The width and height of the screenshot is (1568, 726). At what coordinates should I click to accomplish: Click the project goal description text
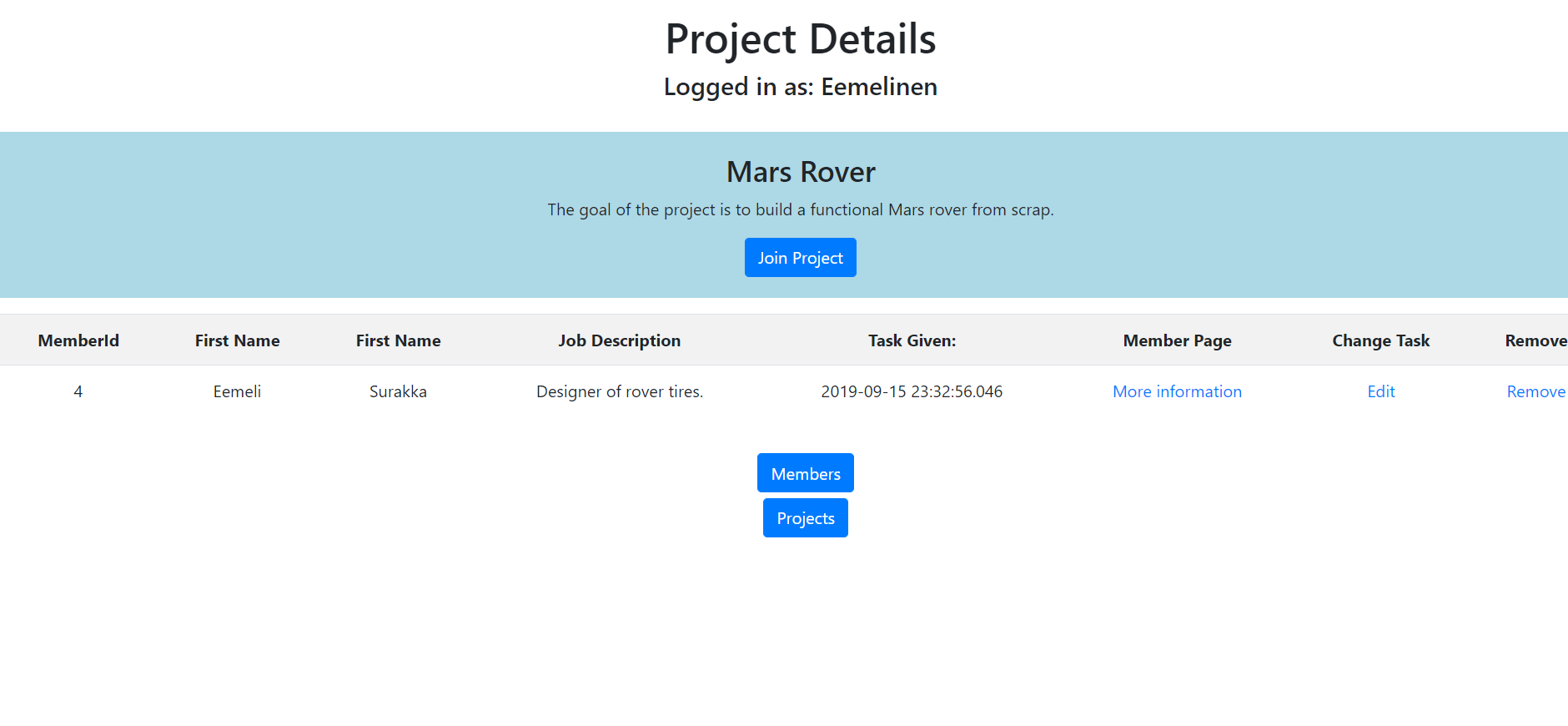800,209
